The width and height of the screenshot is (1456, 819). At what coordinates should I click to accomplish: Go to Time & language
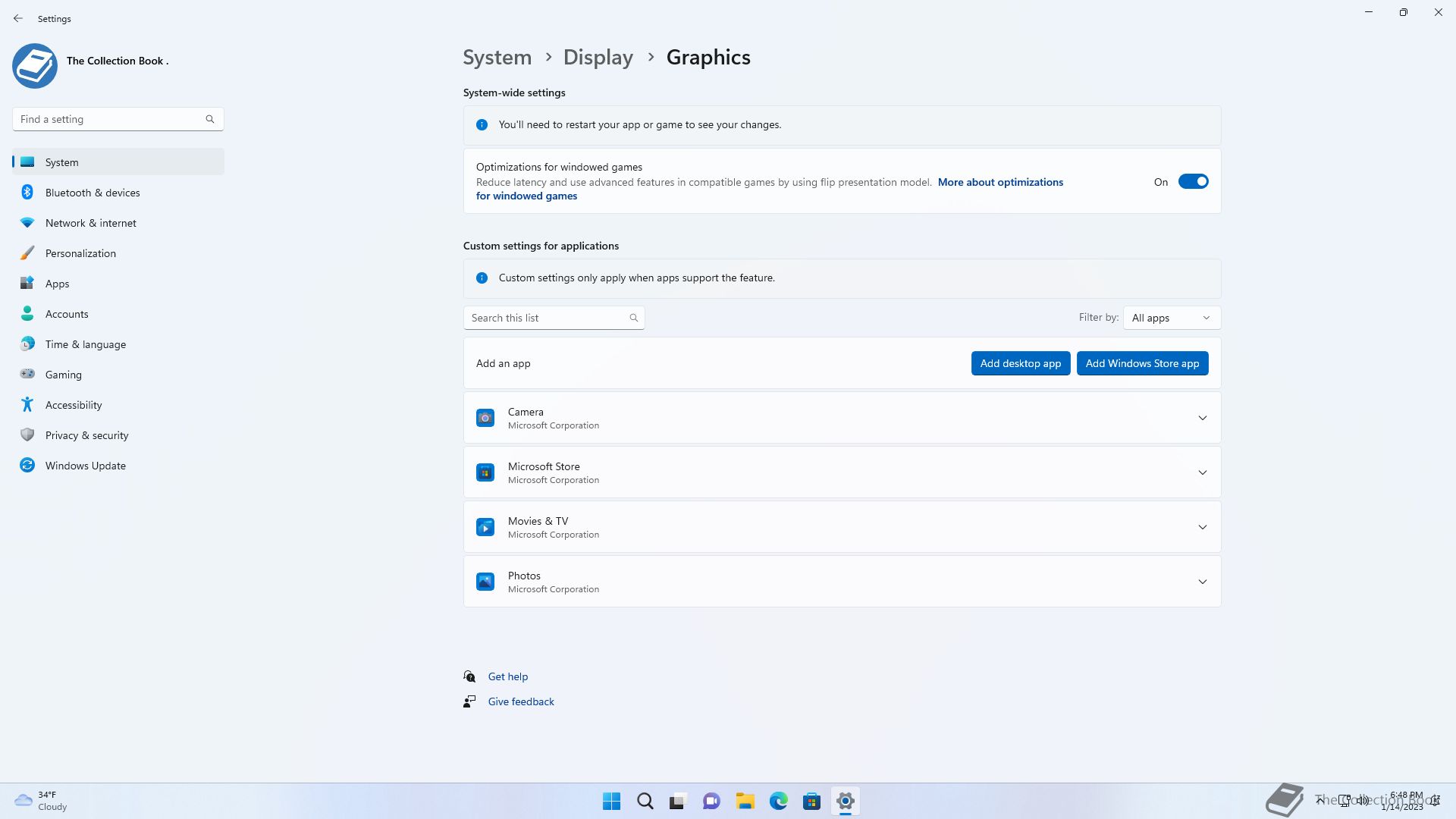[x=118, y=344]
